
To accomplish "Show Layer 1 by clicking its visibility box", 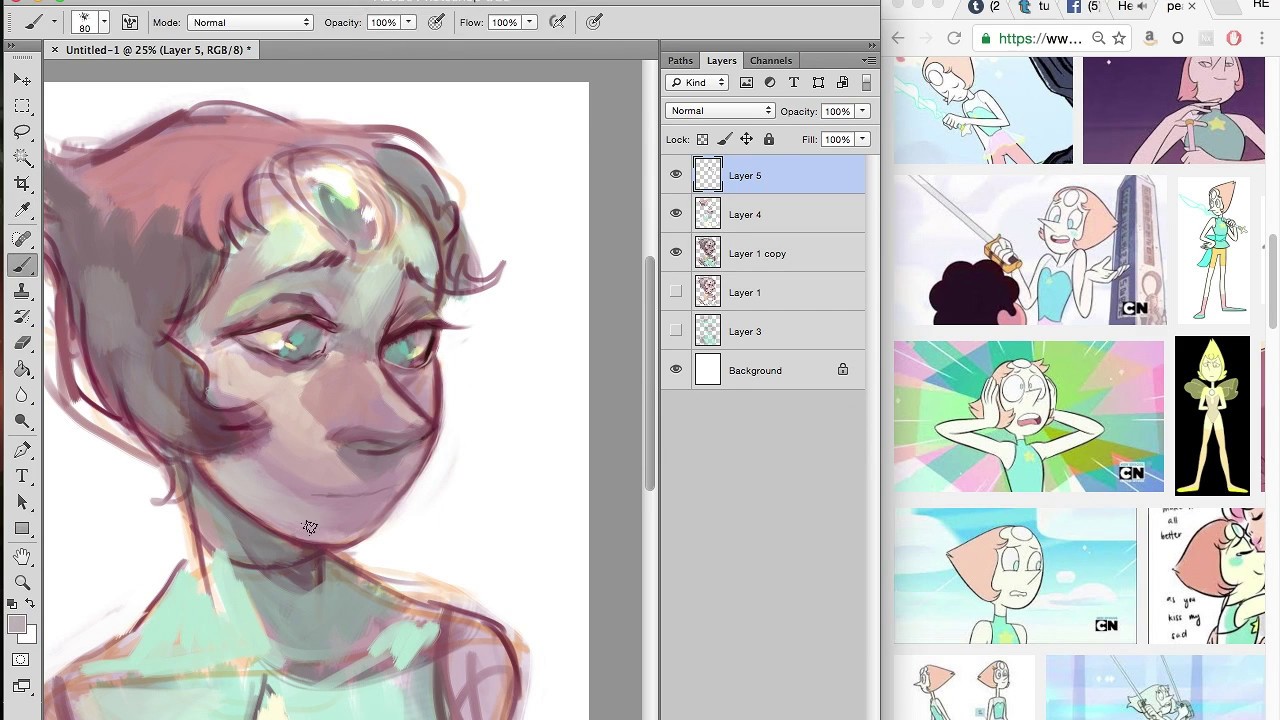I will [676, 292].
